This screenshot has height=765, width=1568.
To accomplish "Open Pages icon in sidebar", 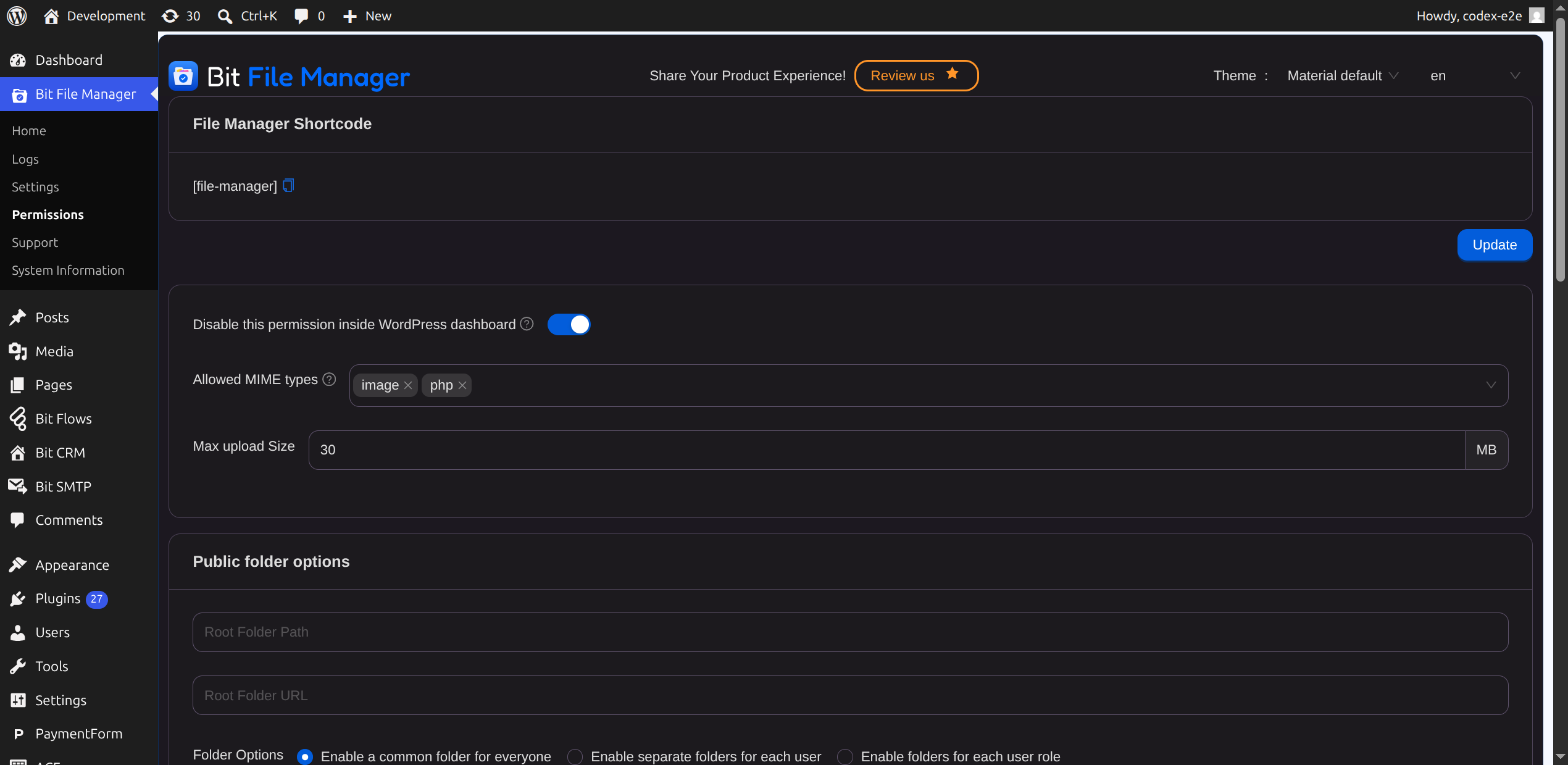I will [x=18, y=385].
